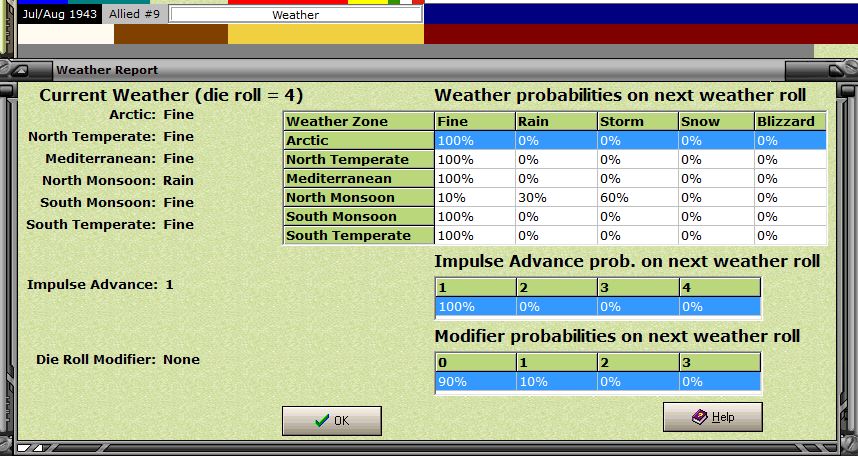Click the Mediterranean: Fine current weather line
The width and height of the screenshot is (858, 456).
(x=119, y=158)
